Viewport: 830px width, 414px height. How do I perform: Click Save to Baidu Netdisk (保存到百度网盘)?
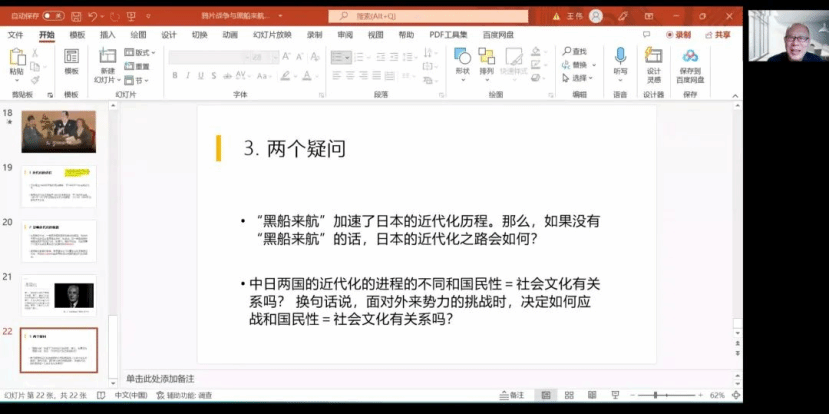tap(690, 65)
